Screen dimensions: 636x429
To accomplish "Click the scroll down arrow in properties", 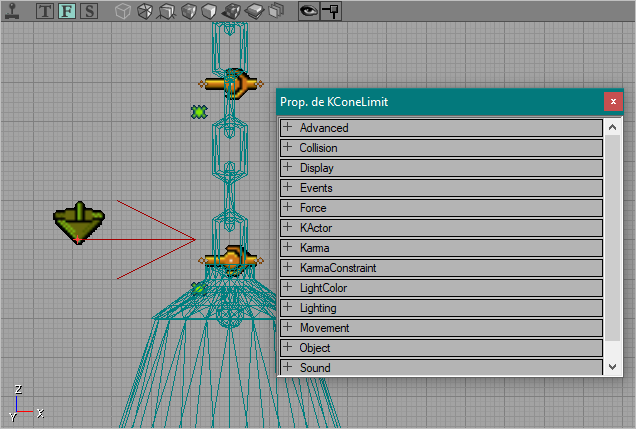I will (612, 367).
